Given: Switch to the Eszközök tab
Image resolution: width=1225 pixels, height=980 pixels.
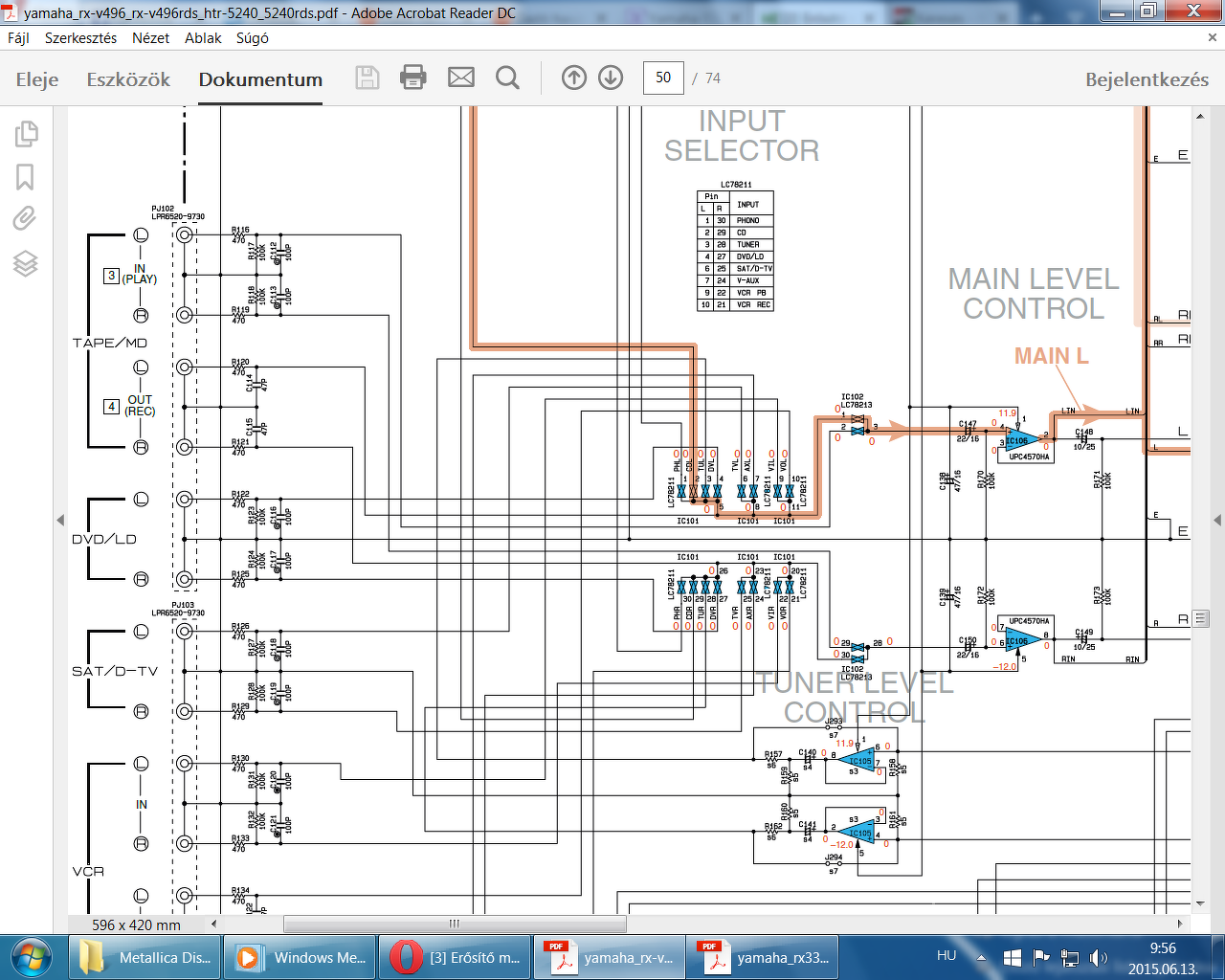Looking at the screenshot, I should pos(128,79).
